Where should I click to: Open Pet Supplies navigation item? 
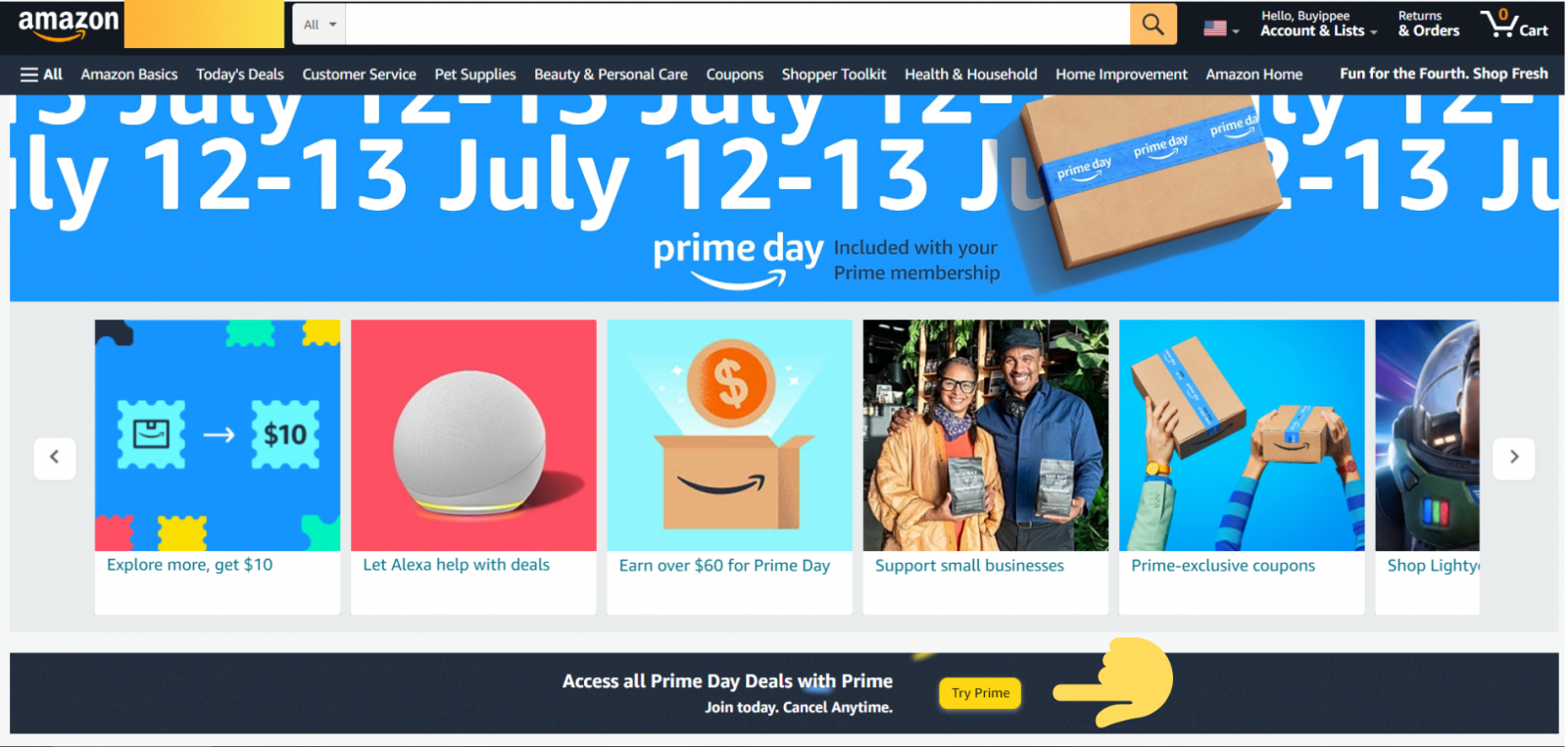tap(475, 75)
